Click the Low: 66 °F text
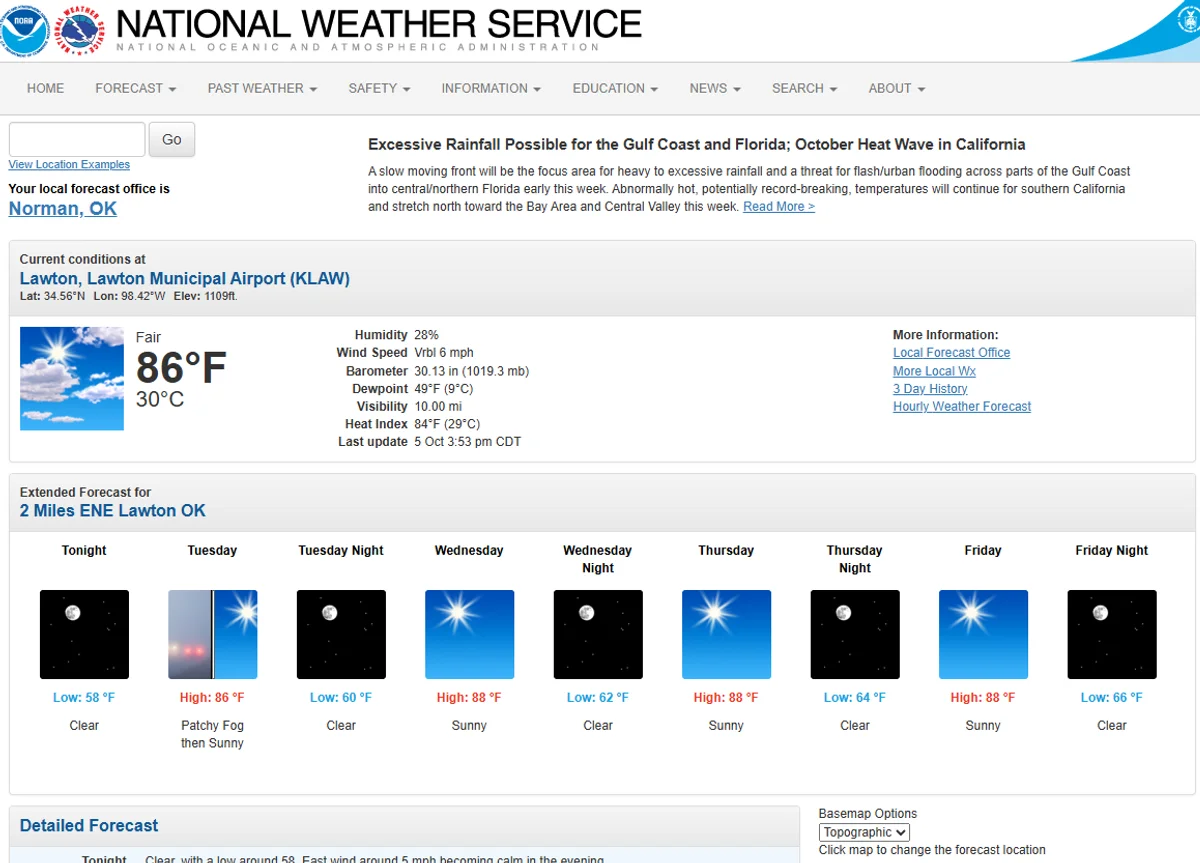The height and width of the screenshot is (863, 1200). [1112, 698]
